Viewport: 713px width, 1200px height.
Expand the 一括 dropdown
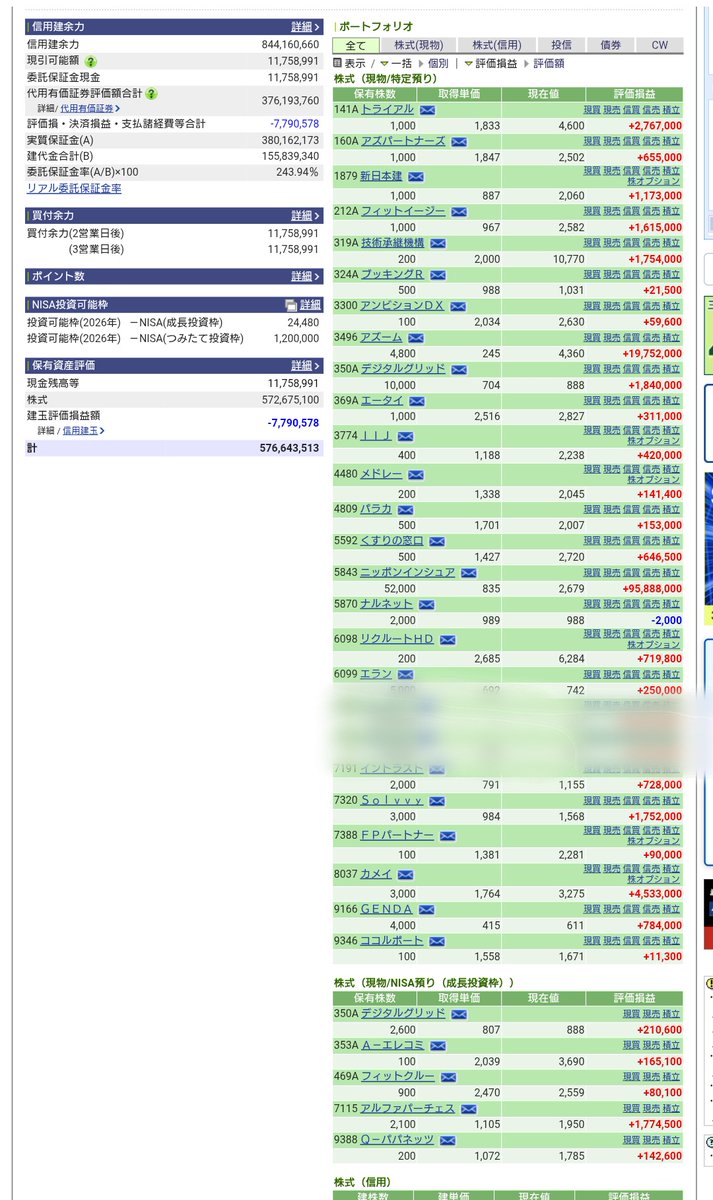click(396, 63)
